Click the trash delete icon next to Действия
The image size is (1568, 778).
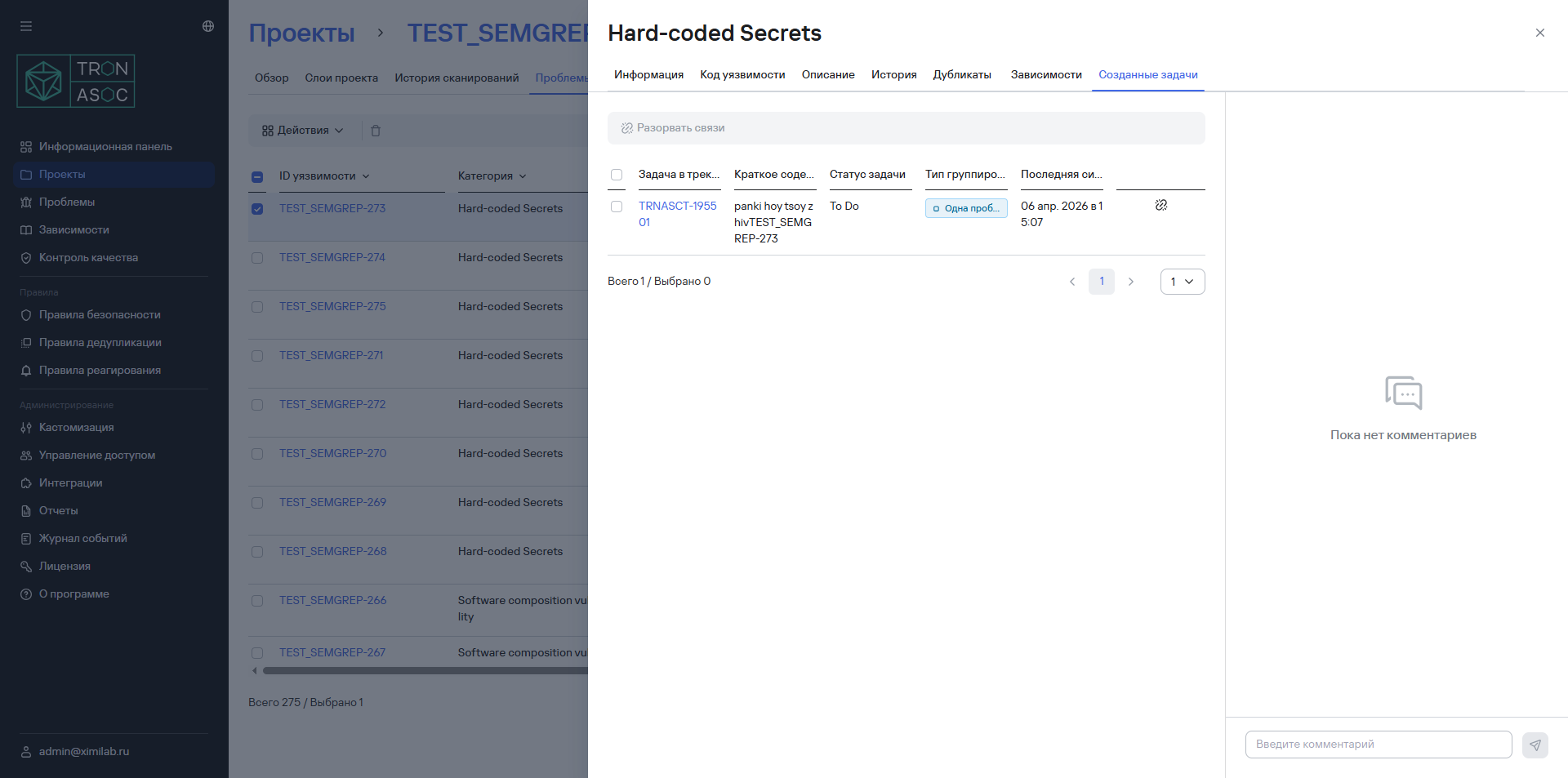pyautogui.click(x=376, y=131)
